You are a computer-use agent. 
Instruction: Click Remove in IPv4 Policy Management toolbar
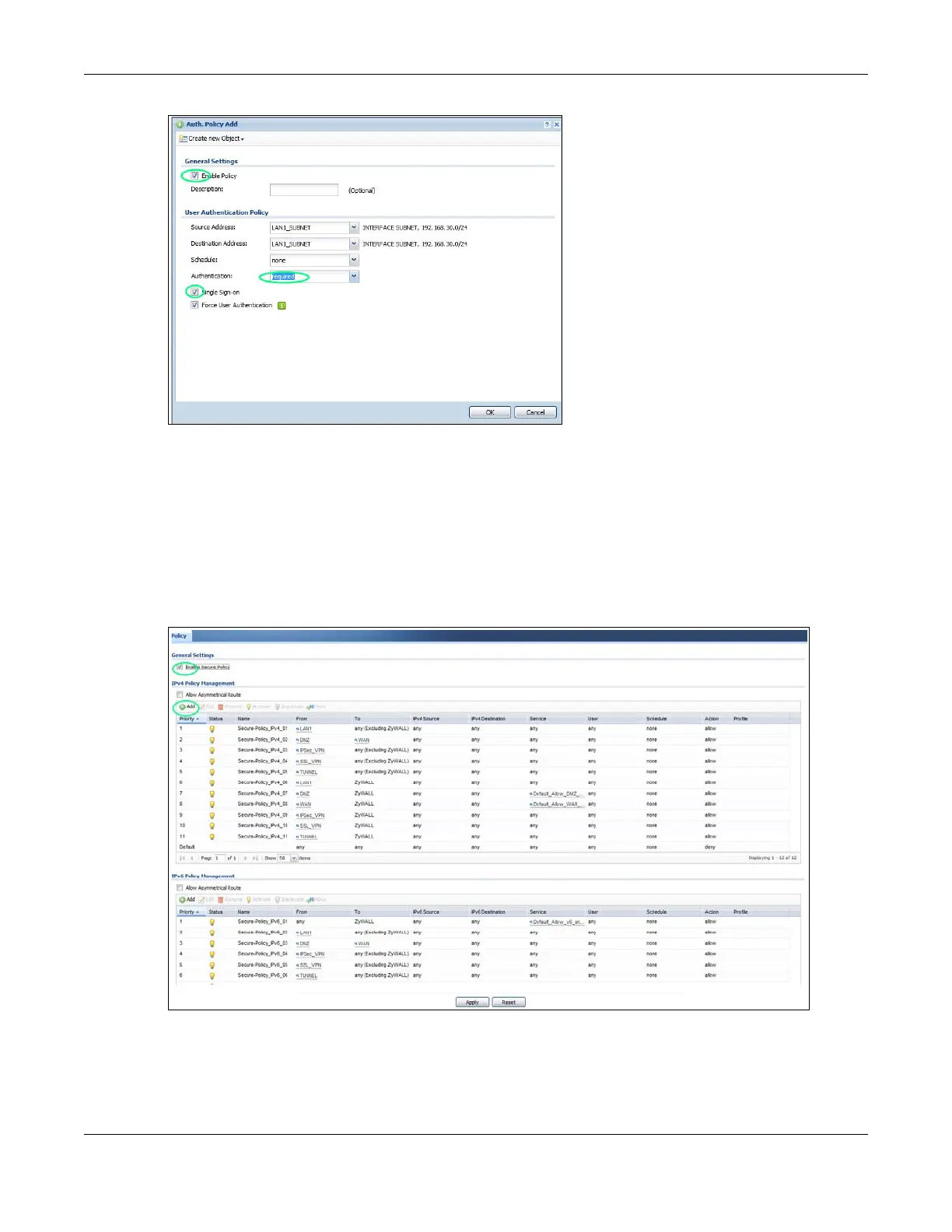(230, 707)
